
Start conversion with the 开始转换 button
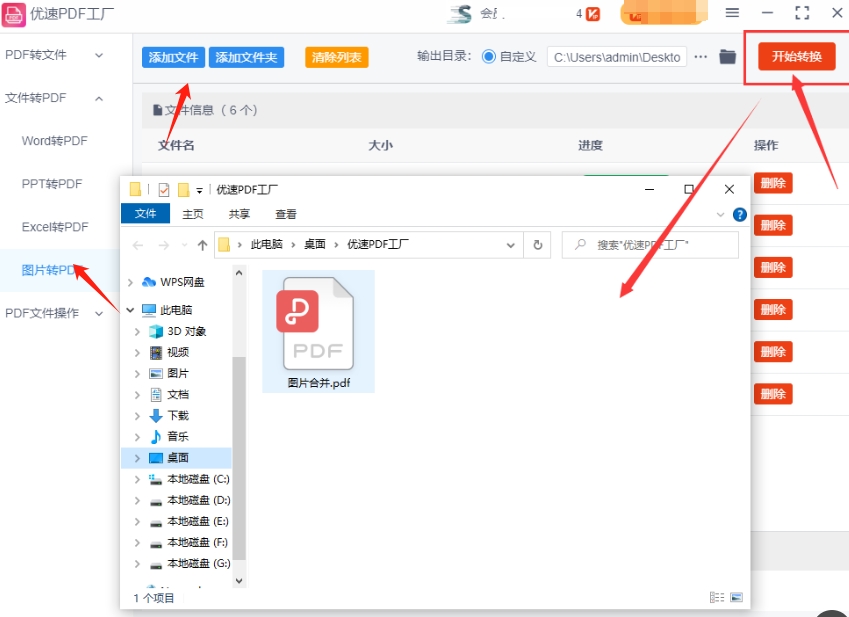pos(796,56)
